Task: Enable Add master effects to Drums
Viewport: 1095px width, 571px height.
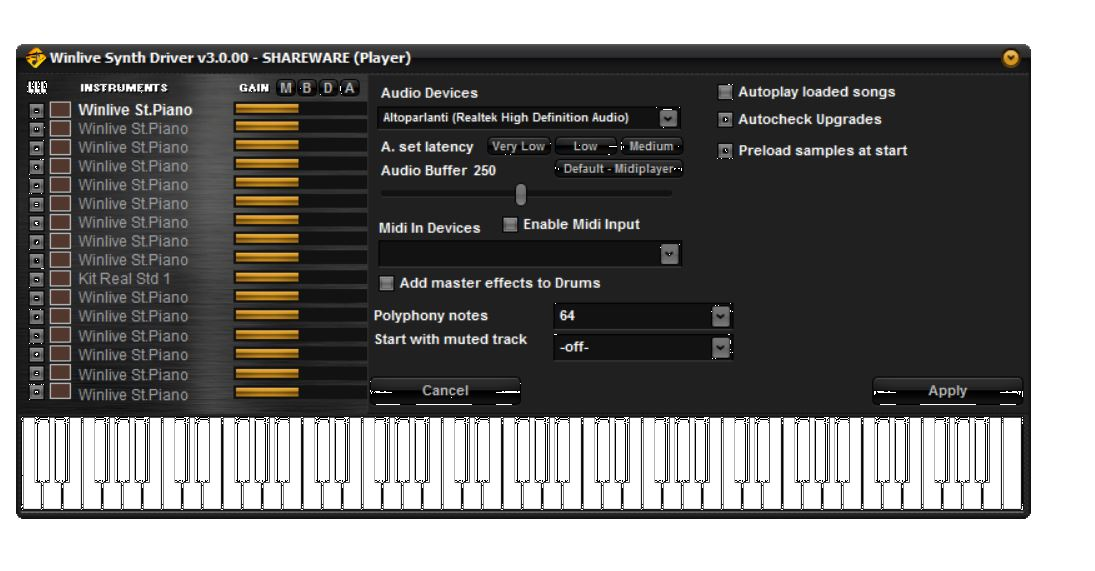Action: click(386, 283)
